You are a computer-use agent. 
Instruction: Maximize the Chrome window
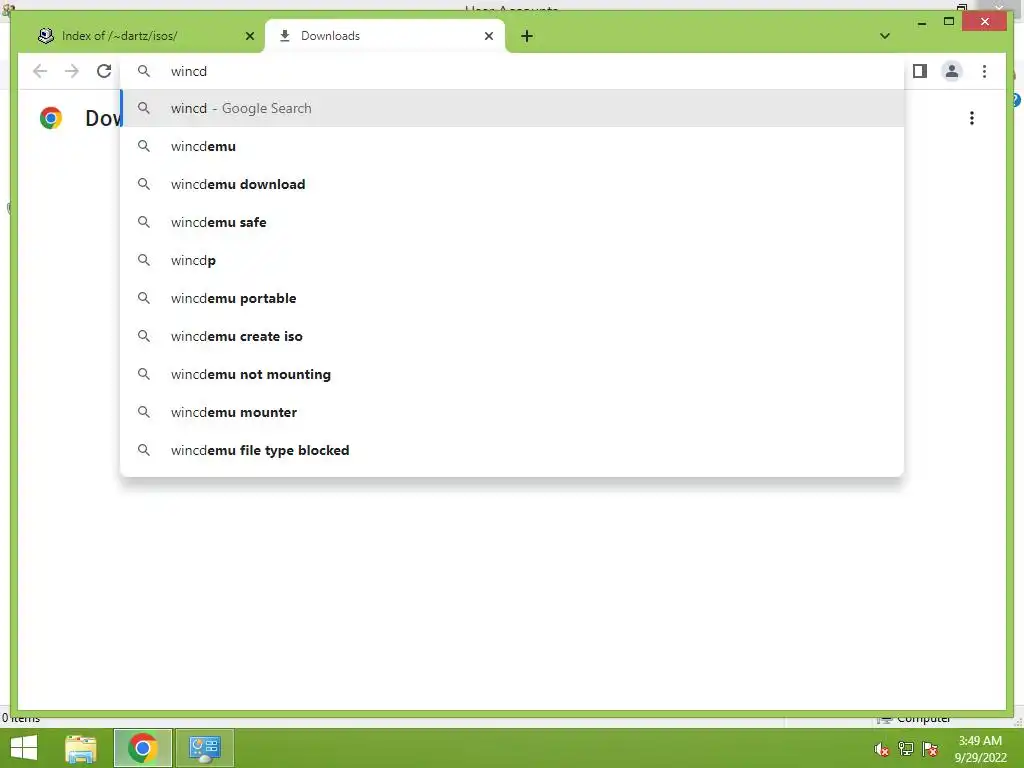click(x=949, y=22)
